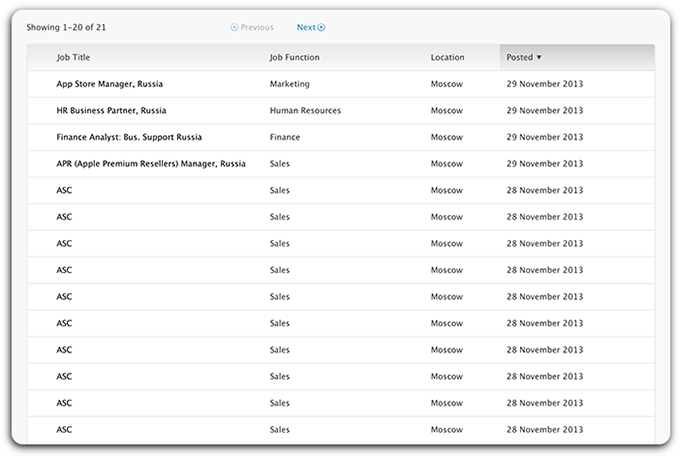The height and width of the screenshot is (456, 680).
Task: Go to the Next results page
Action: pyautogui.click(x=306, y=28)
